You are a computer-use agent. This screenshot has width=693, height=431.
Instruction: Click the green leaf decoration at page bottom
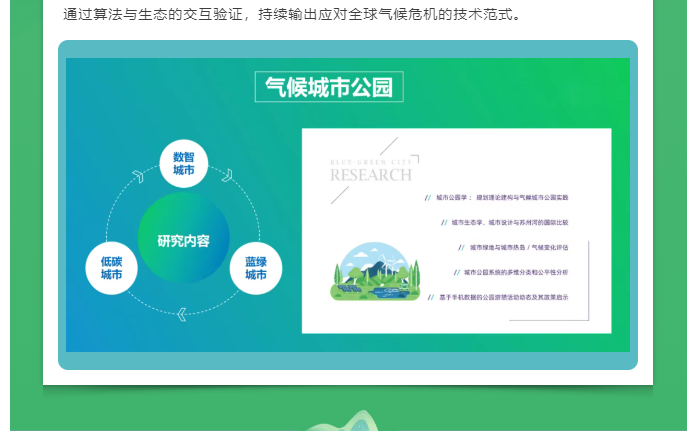342,422
